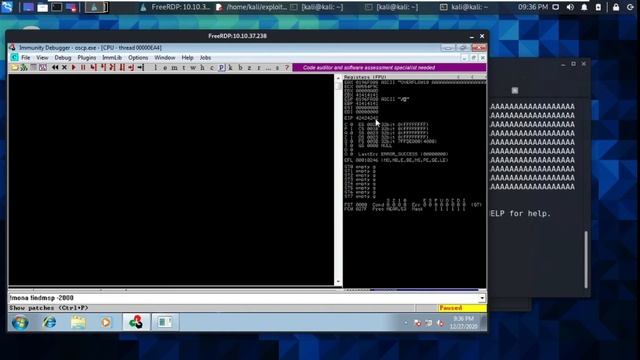Open Windows Explorer folder from taskbar
640x360 pixels.
(78, 322)
